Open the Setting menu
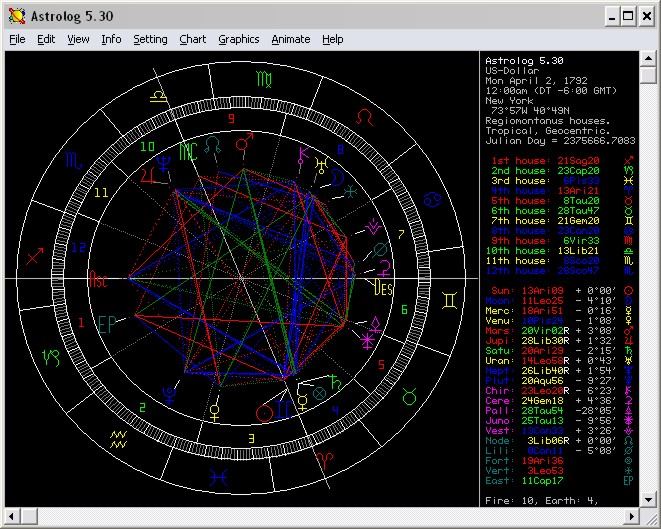Screen dimensions: 661x529 click(x=150, y=39)
